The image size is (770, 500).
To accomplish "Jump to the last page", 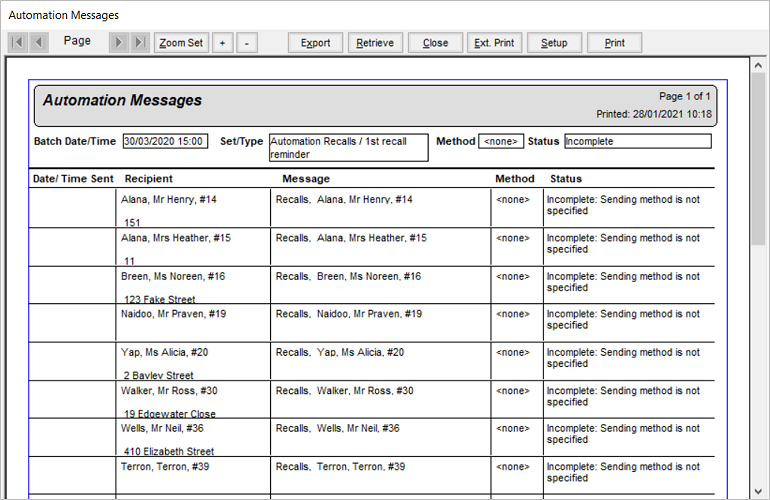I will (x=139, y=43).
